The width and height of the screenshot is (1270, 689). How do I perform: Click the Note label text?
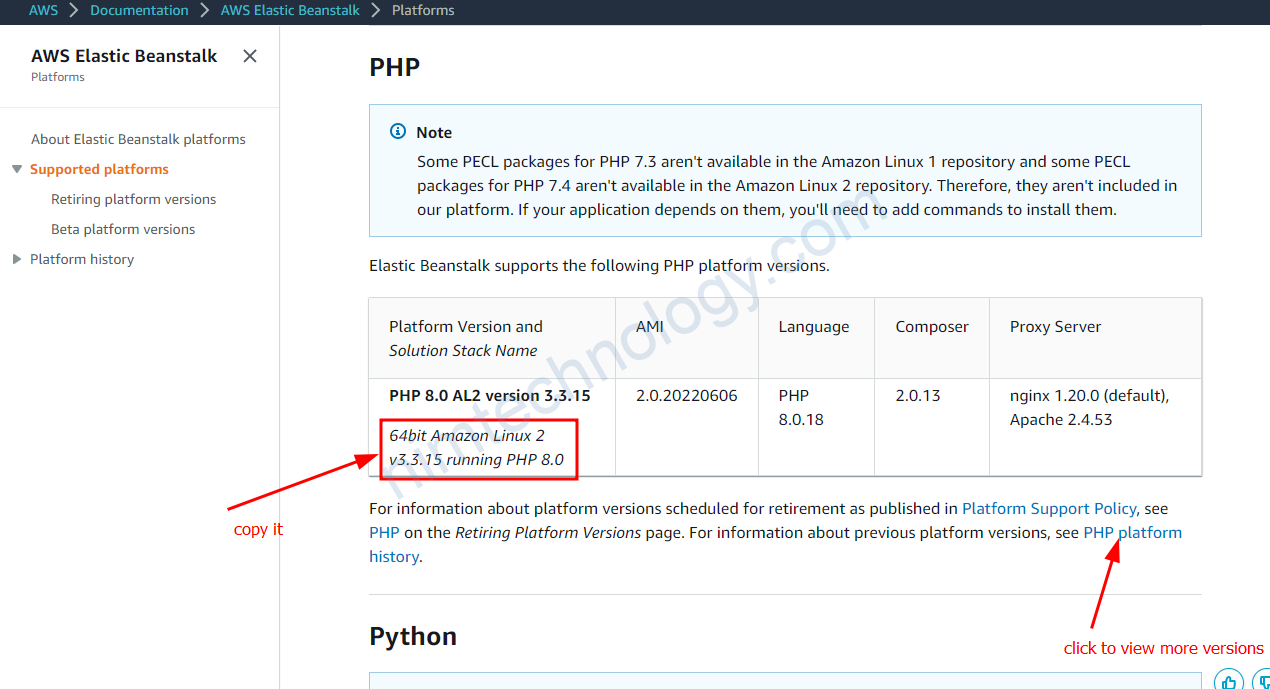click(x=434, y=132)
